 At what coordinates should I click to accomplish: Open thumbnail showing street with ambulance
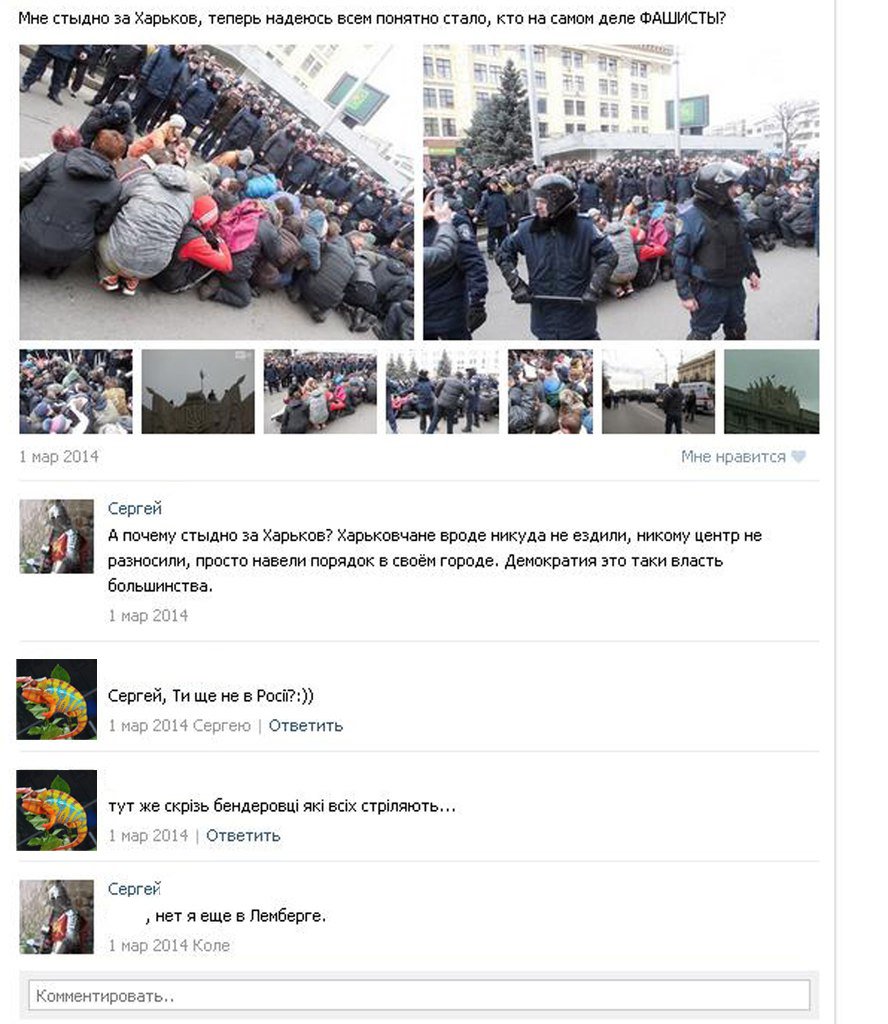(x=658, y=391)
